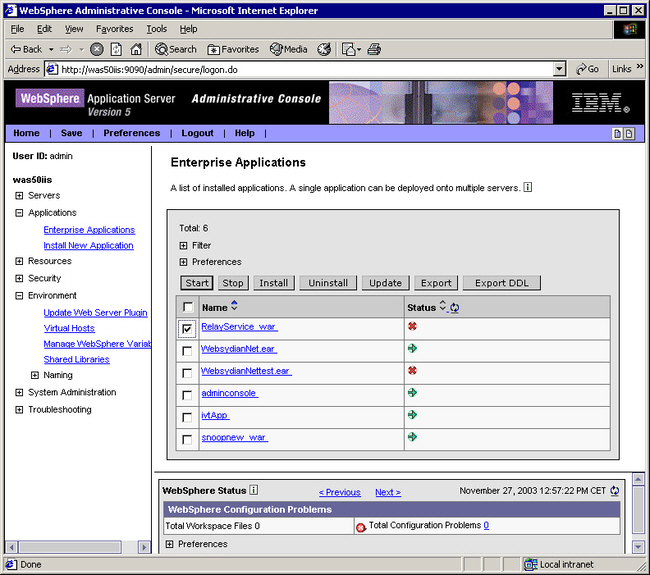The width and height of the screenshot is (650, 575).
Task: Open the browser Help menu
Action: pos(188,29)
